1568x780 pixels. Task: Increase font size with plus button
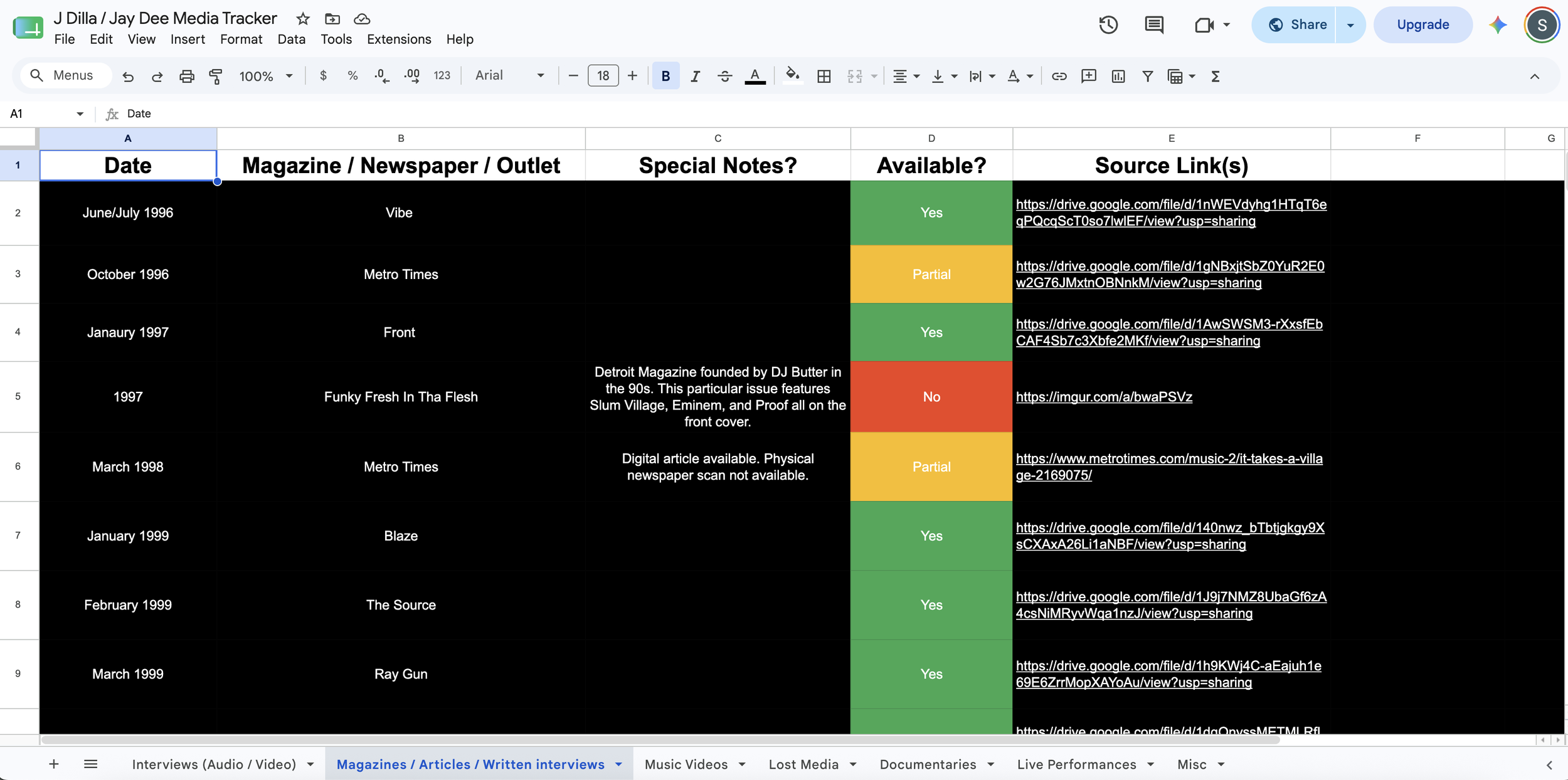(x=632, y=76)
